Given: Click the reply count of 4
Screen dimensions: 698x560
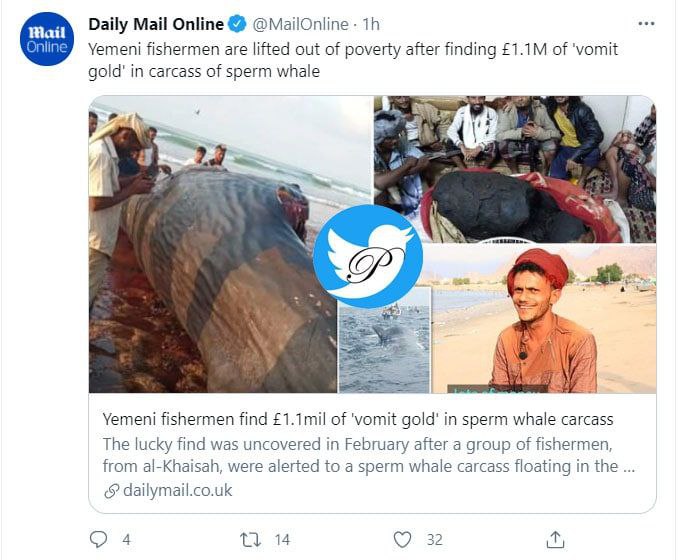Looking at the screenshot, I should 126,539.
